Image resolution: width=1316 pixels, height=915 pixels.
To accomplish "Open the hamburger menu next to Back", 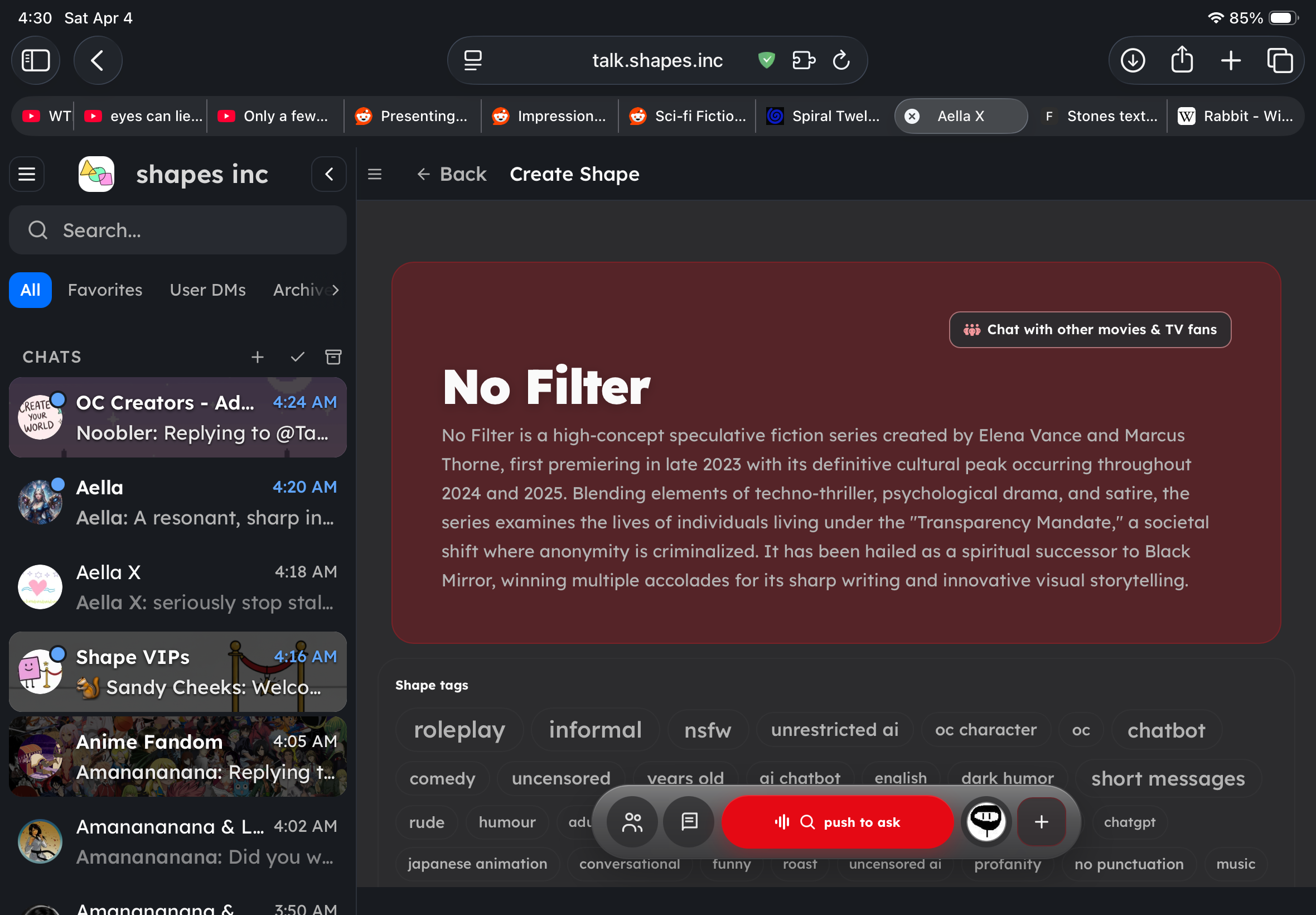I will point(375,174).
